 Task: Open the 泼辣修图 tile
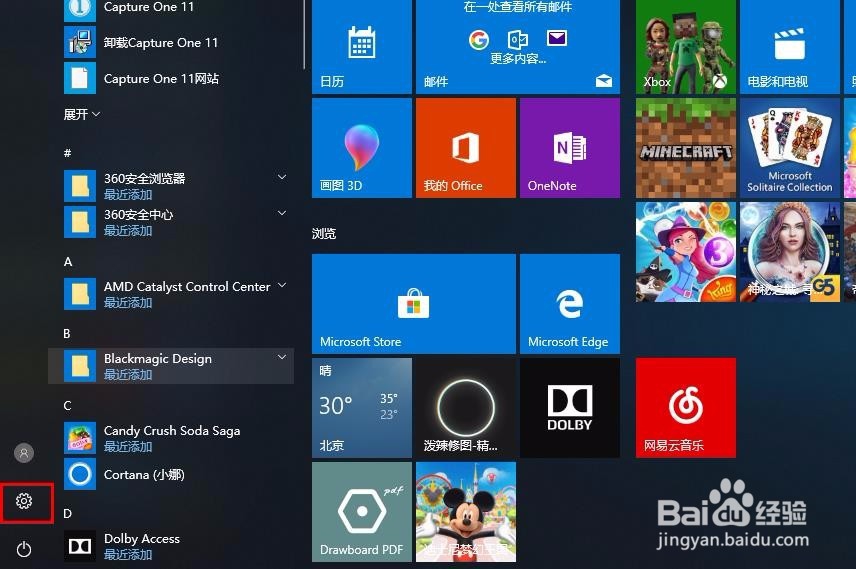(466, 408)
